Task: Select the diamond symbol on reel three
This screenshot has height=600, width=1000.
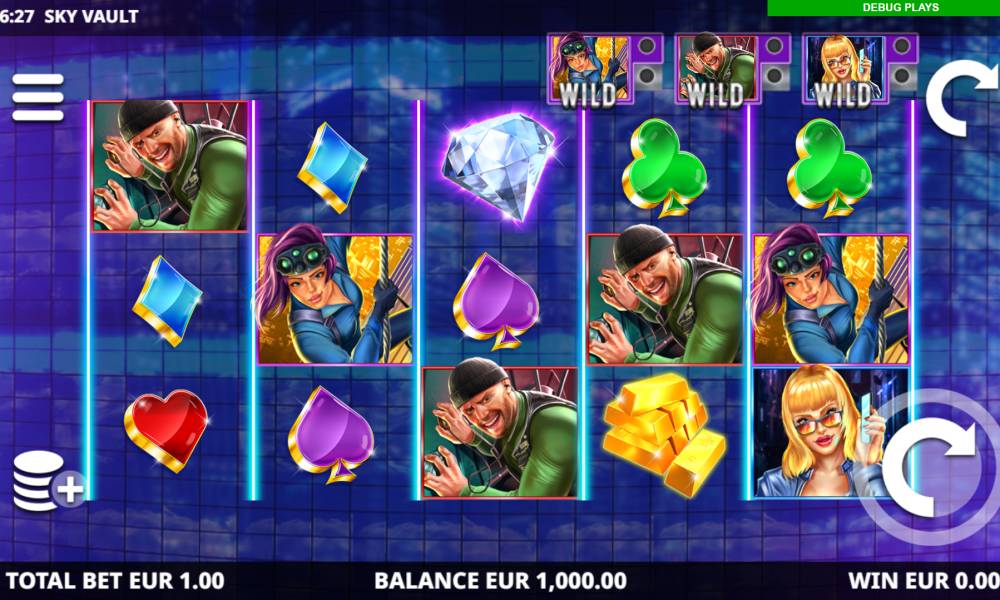Action: coord(499,165)
